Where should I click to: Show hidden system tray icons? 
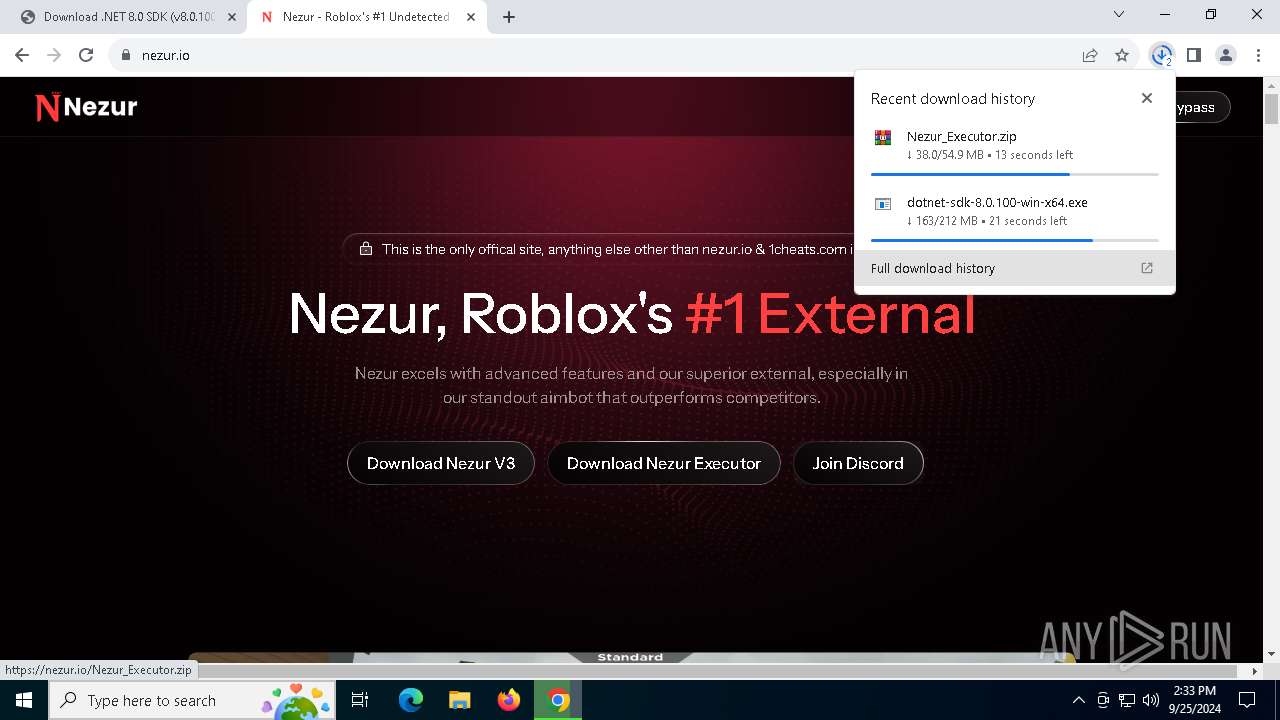point(1078,700)
